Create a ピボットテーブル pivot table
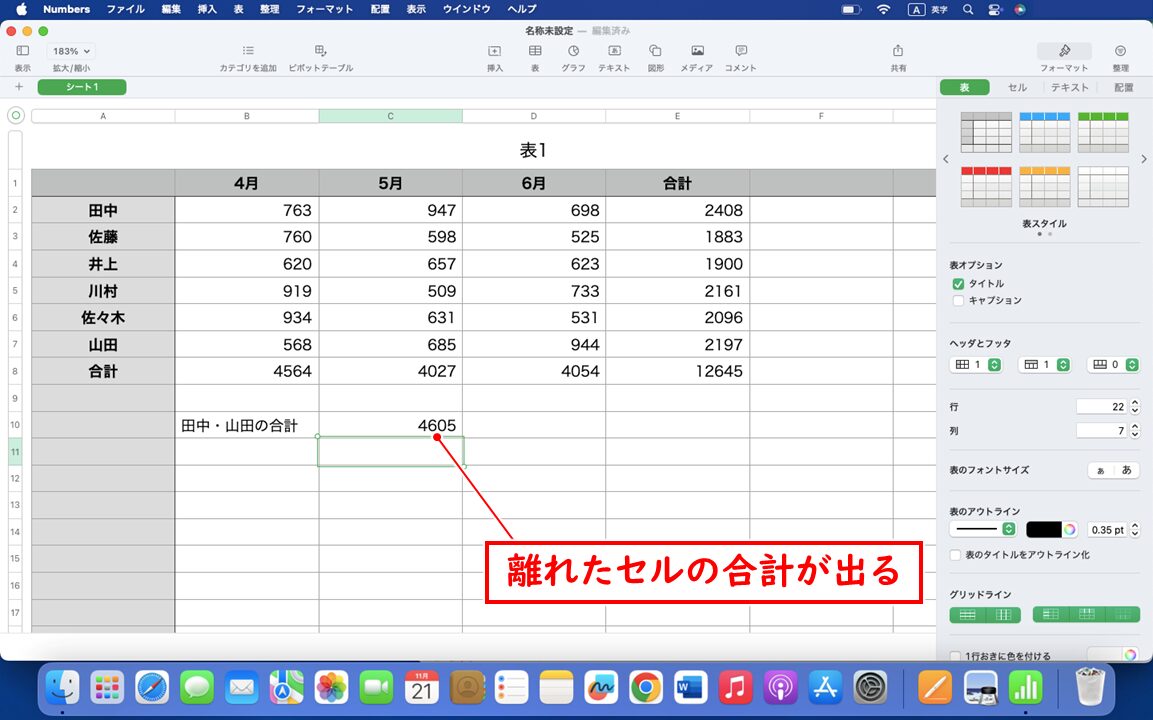 pos(321,52)
